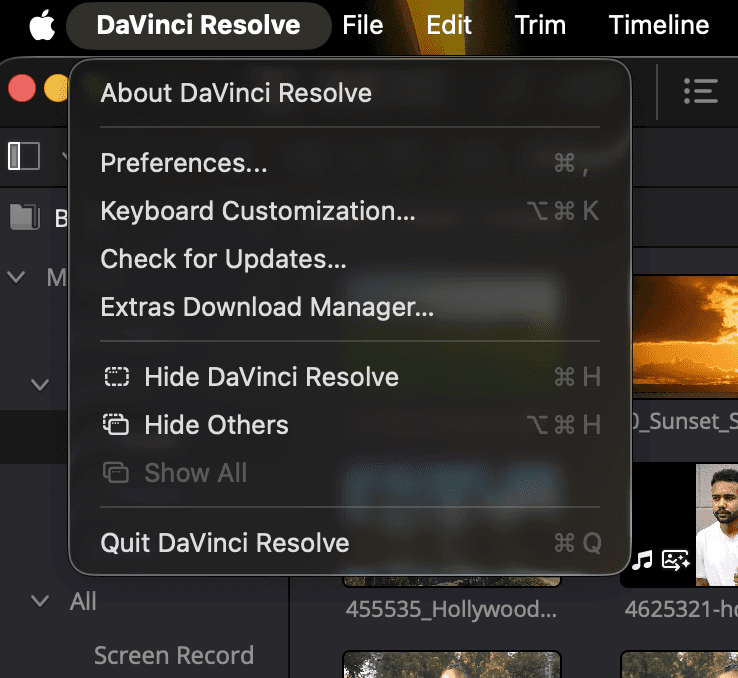Open the Timeline menu
The height and width of the screenshot is (678, 738).
pyautogui.click(x=658, y=25)
